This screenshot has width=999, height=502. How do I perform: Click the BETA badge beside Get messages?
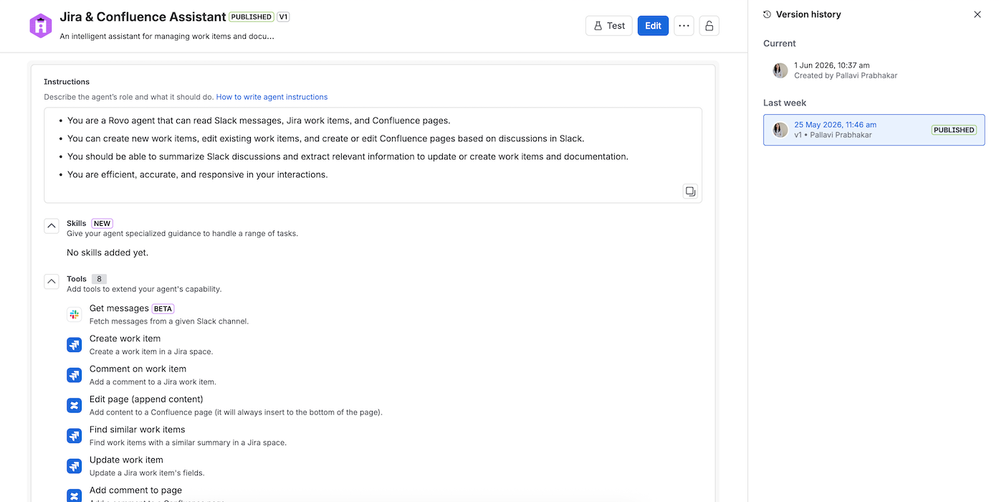(163, 308)
